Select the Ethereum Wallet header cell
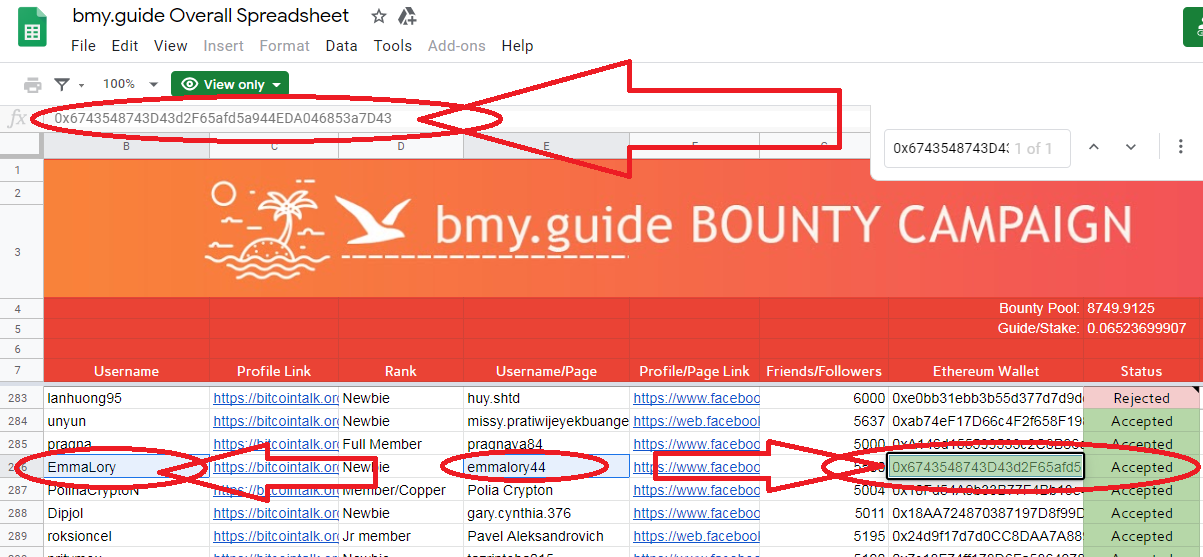This screenshot has height=557, width=1203. 986,371
